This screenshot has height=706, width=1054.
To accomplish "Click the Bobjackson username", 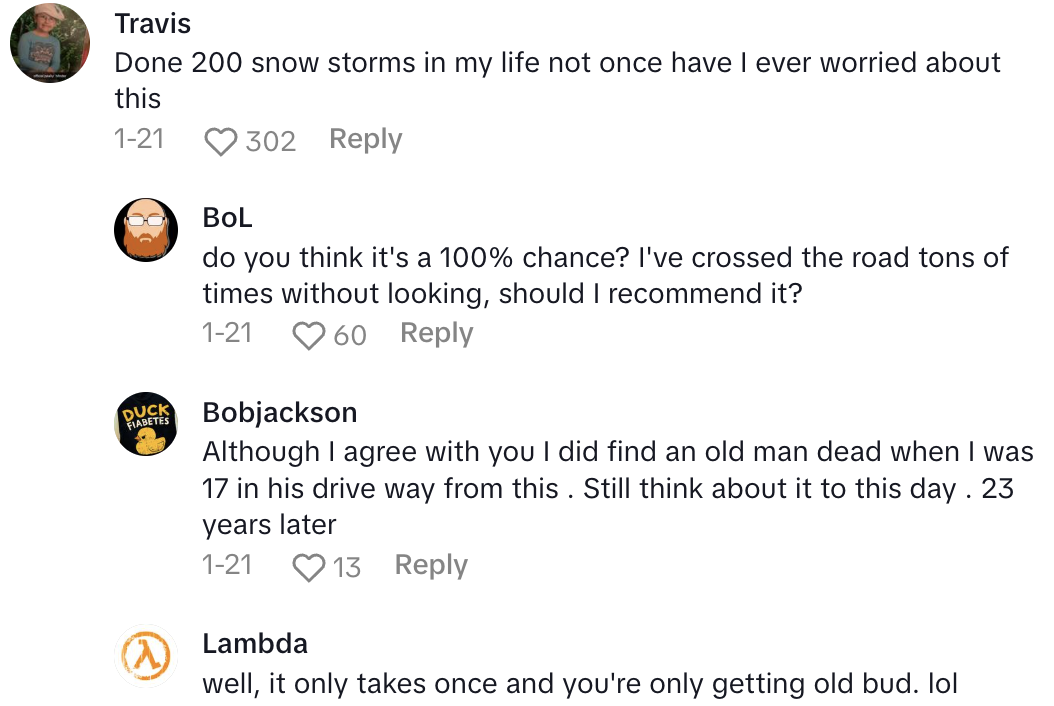I will pyautogui.click(x=279, y=412).
